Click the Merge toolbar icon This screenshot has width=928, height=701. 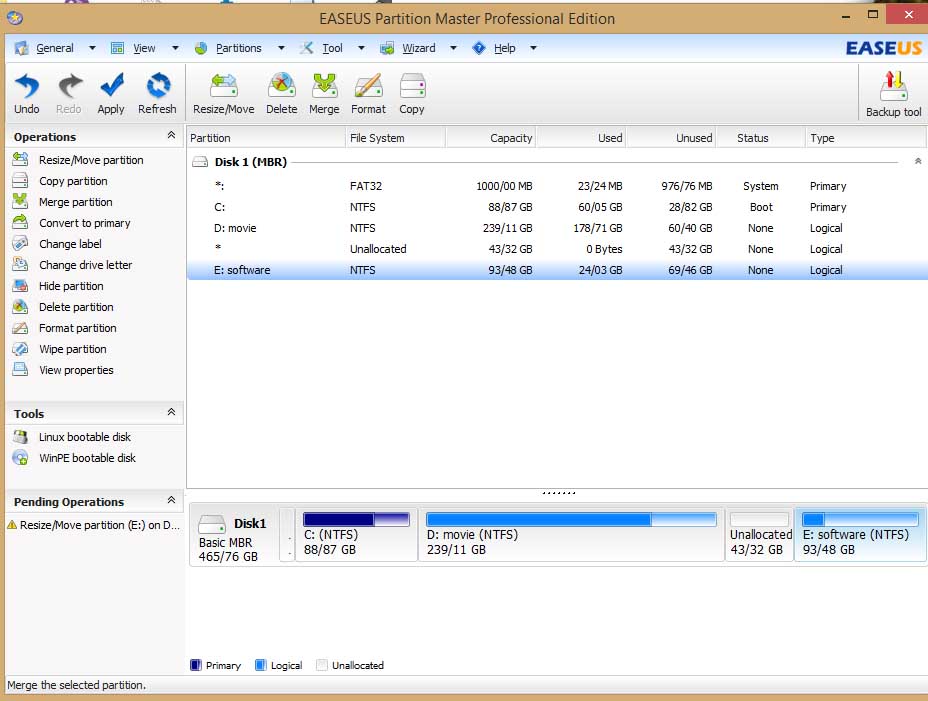click(324, 93)
